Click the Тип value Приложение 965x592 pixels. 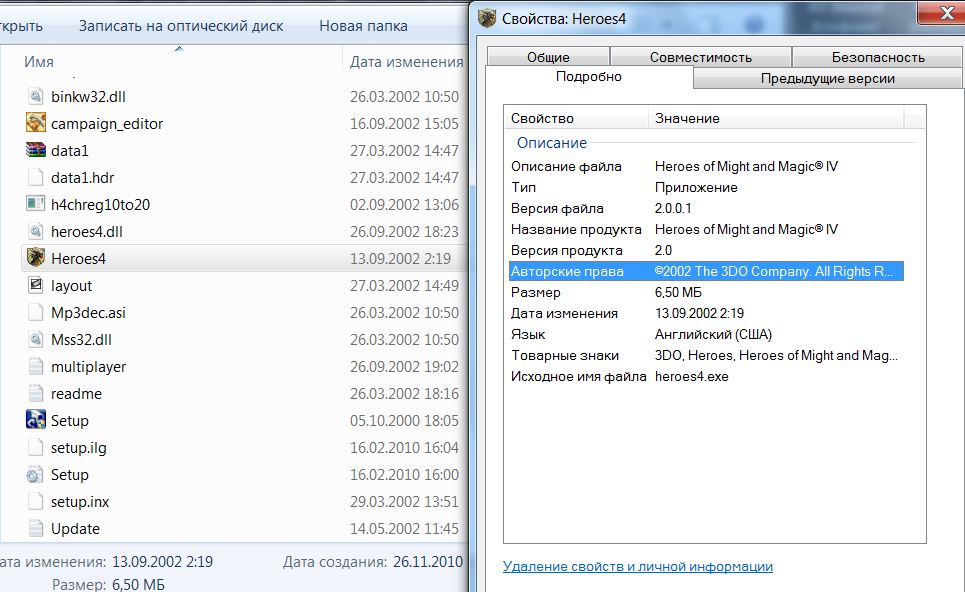tap(696, 187)
